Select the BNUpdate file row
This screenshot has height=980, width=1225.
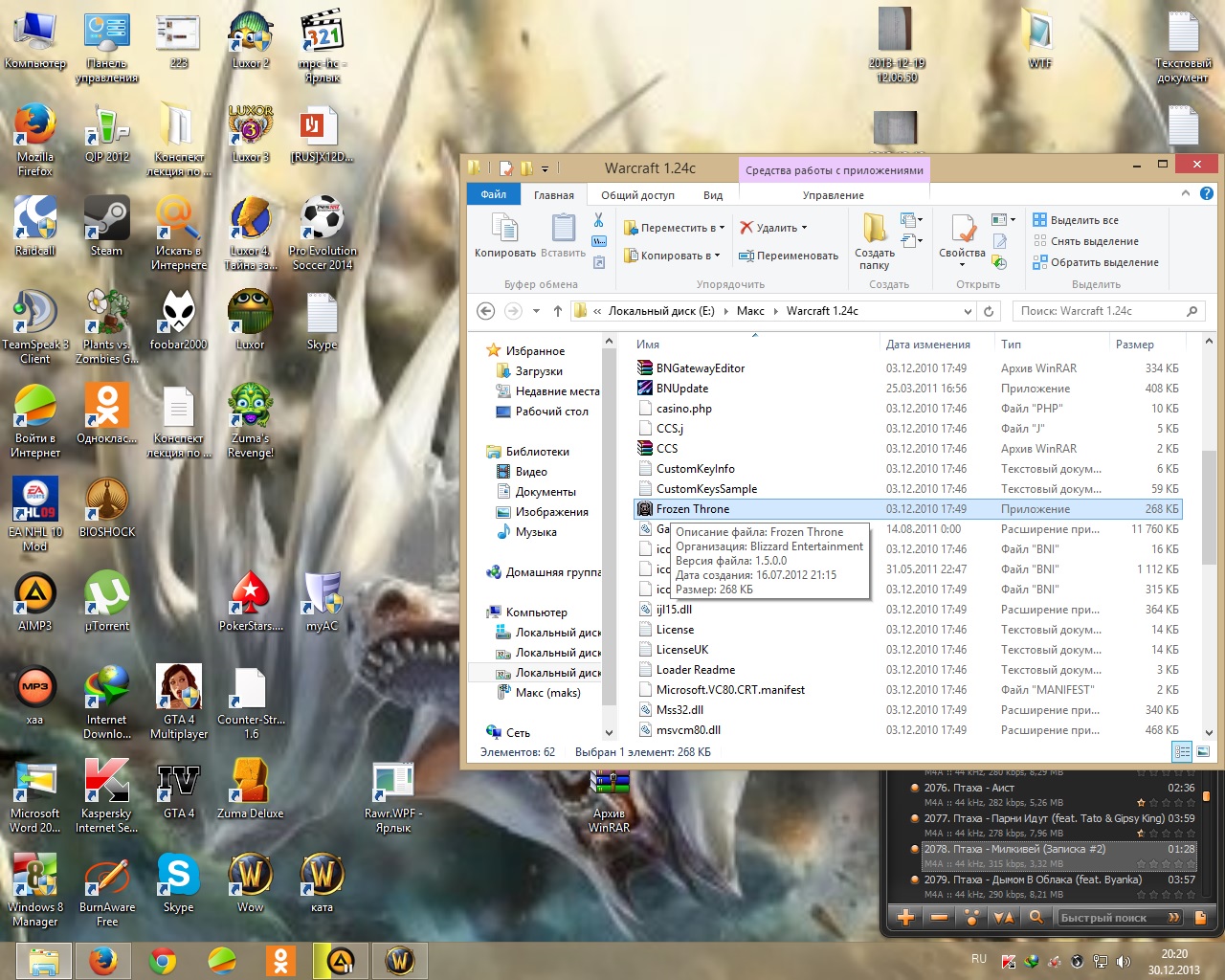pyautogui.click(x=909, y=389)
